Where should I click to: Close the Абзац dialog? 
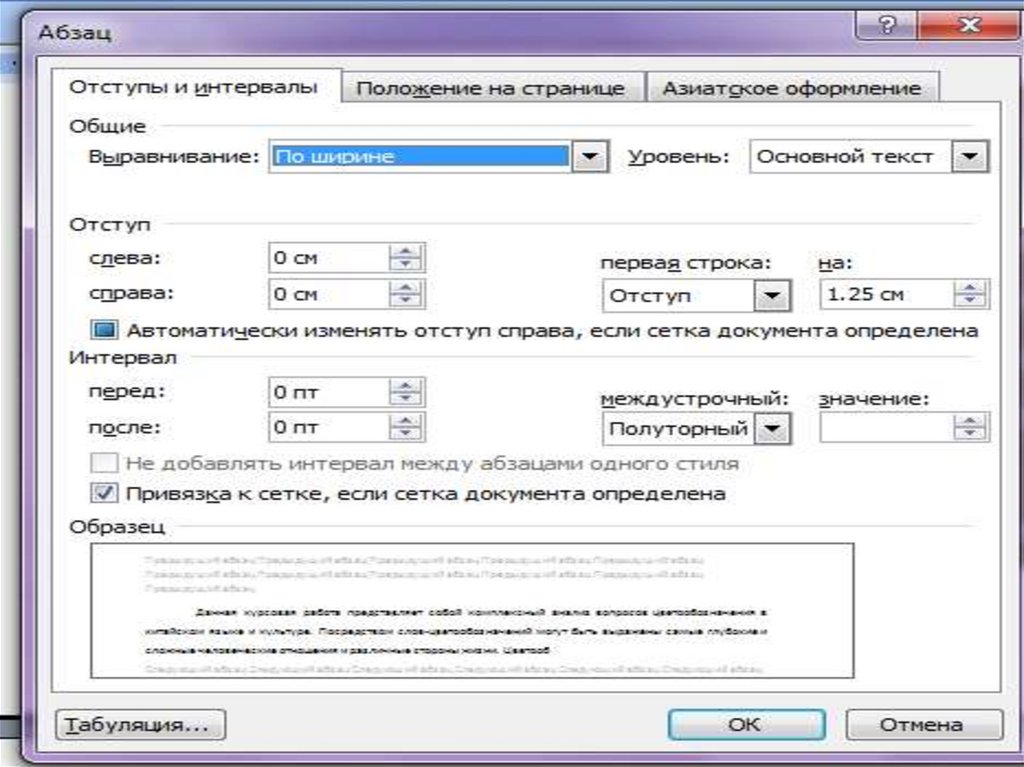coord(969,25)
